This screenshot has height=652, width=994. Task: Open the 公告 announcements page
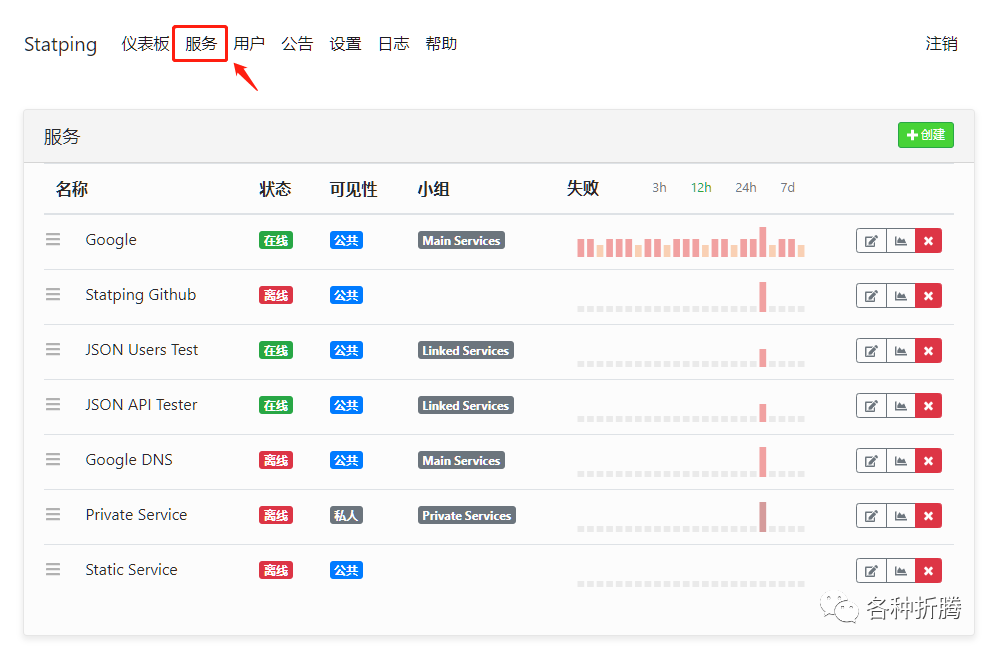[297, 44]
